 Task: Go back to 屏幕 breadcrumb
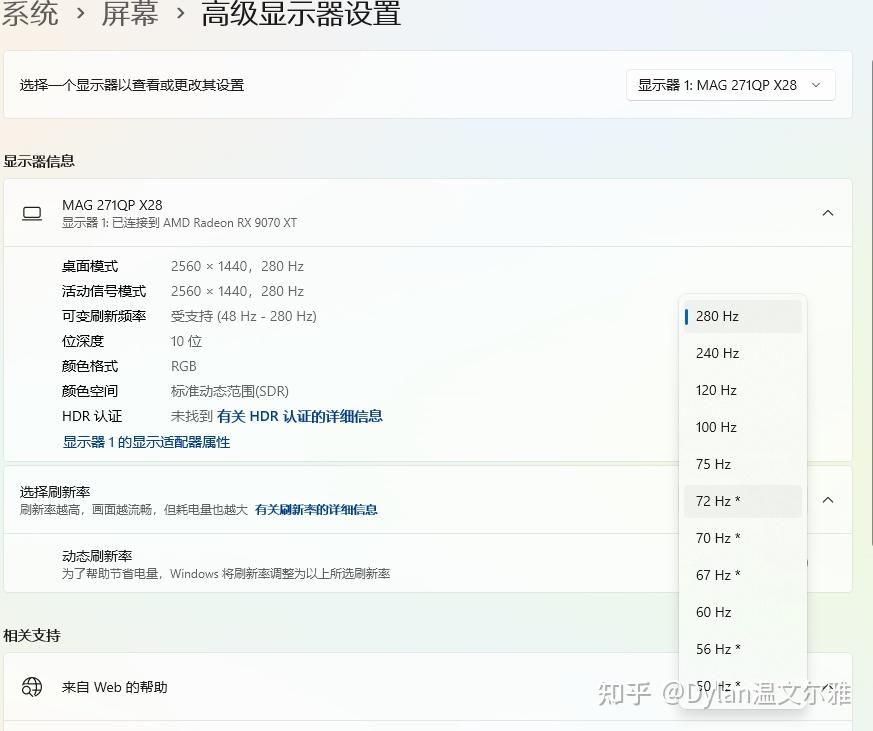pos(130,13)
